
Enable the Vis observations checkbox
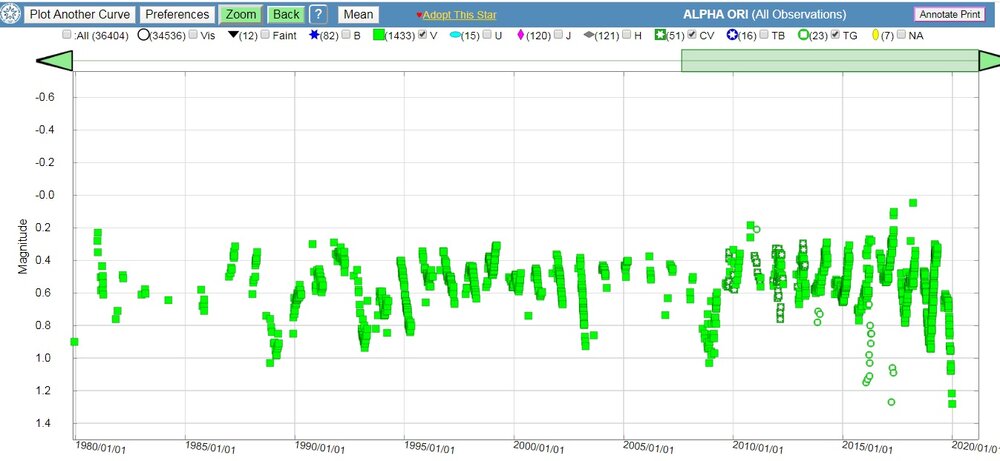tap(192, 35)
